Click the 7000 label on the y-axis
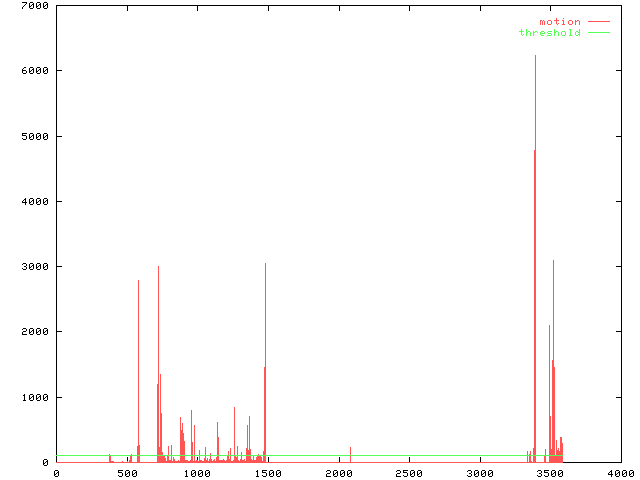640x480 pixels. [x=35, y=6]
